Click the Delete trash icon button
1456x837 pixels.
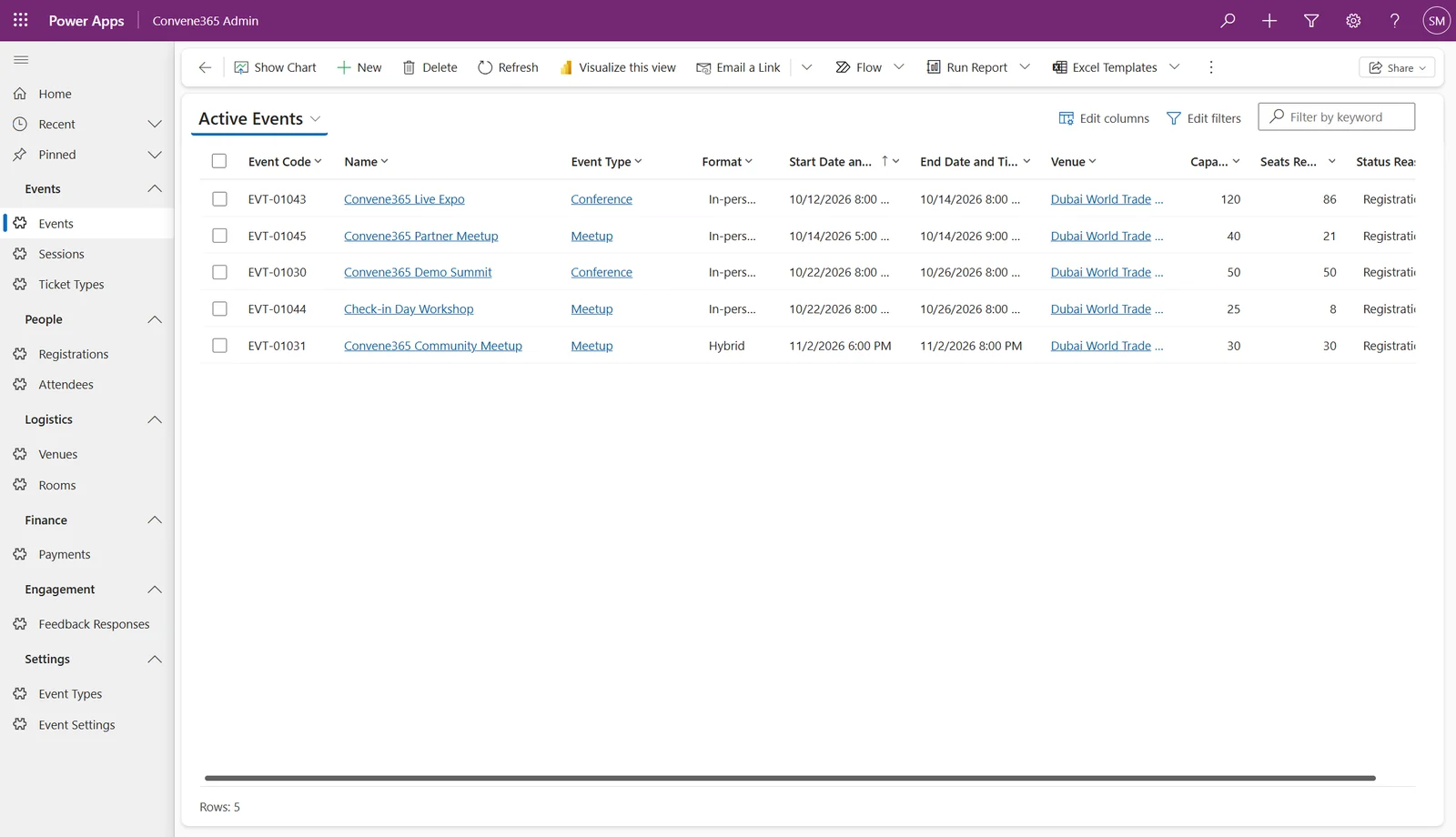point(430,67)
